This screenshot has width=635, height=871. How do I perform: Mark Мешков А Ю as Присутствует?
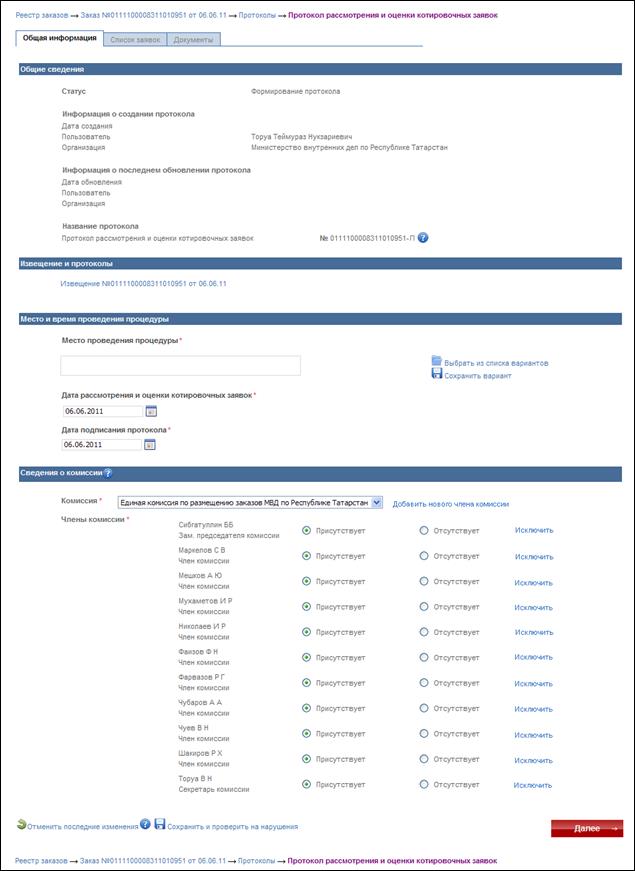point(306,581)
